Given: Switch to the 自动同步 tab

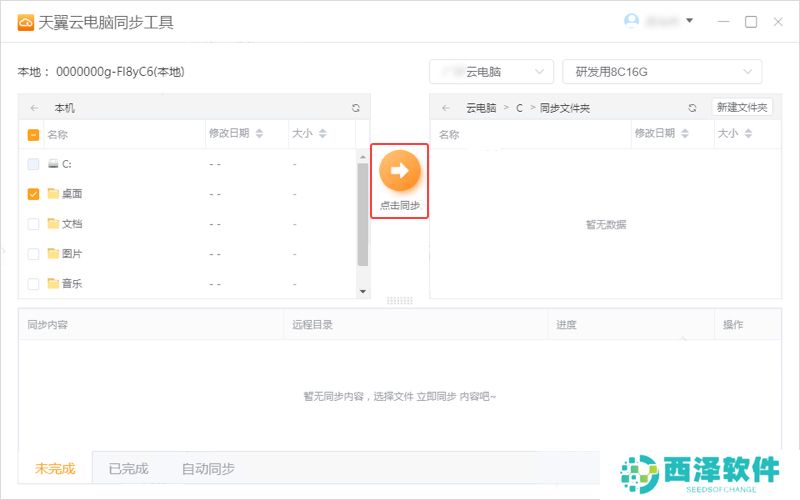Looking at the screenshot, I should (208, 468).
